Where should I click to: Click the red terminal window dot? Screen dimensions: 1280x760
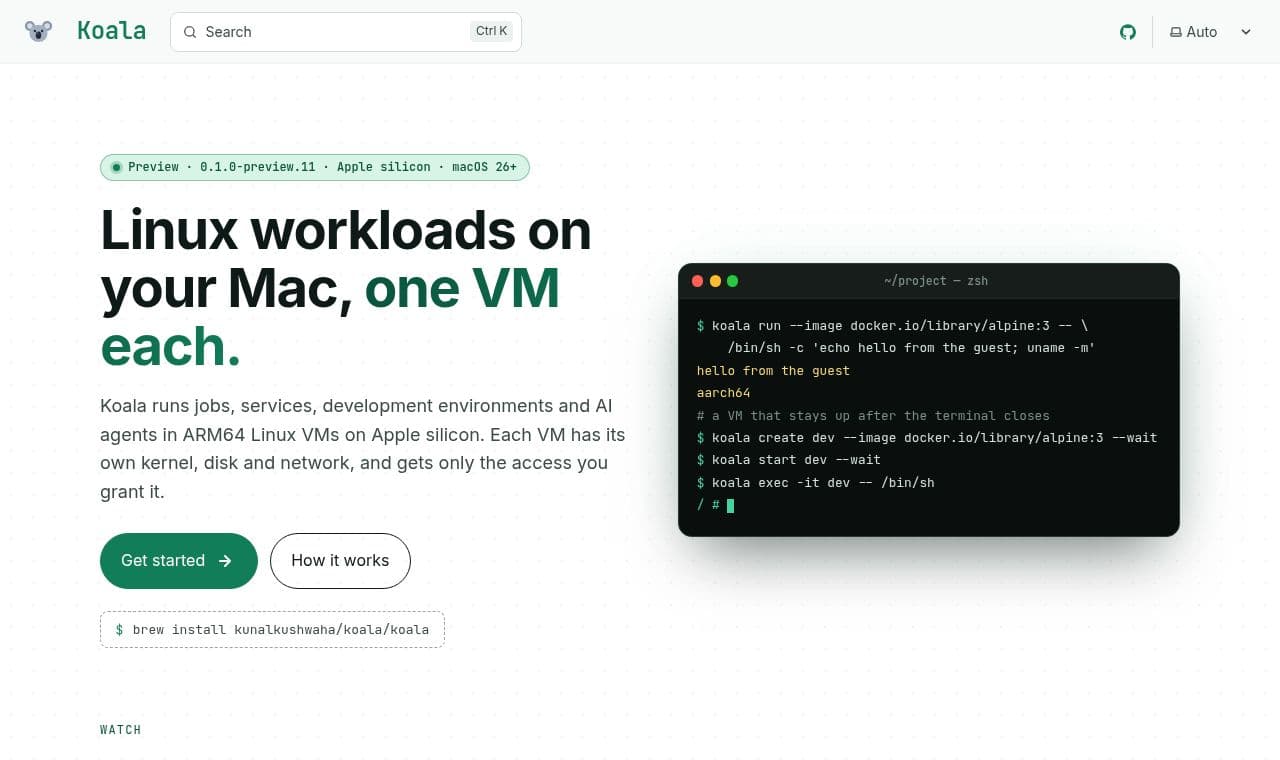tap(697, 281)
